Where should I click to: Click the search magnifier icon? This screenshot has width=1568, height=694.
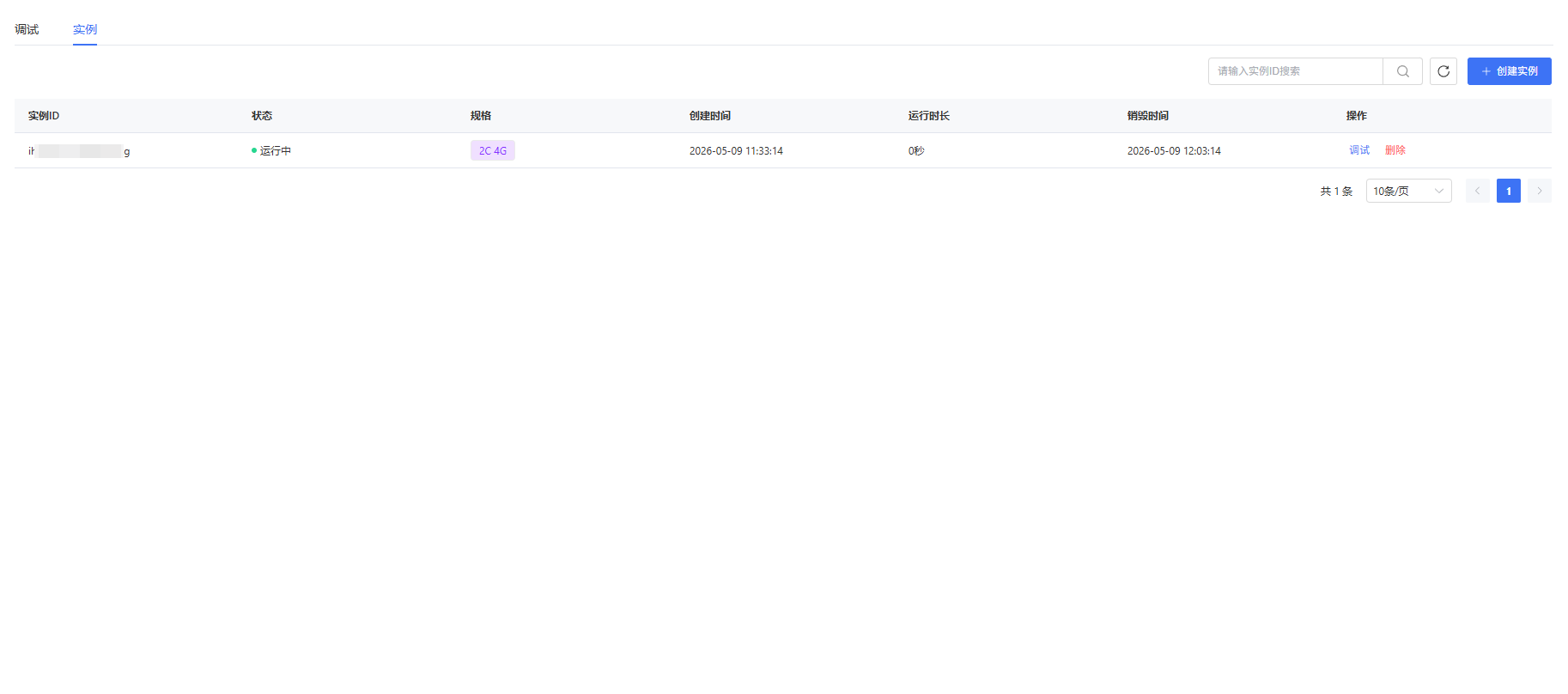point(1403,71)
